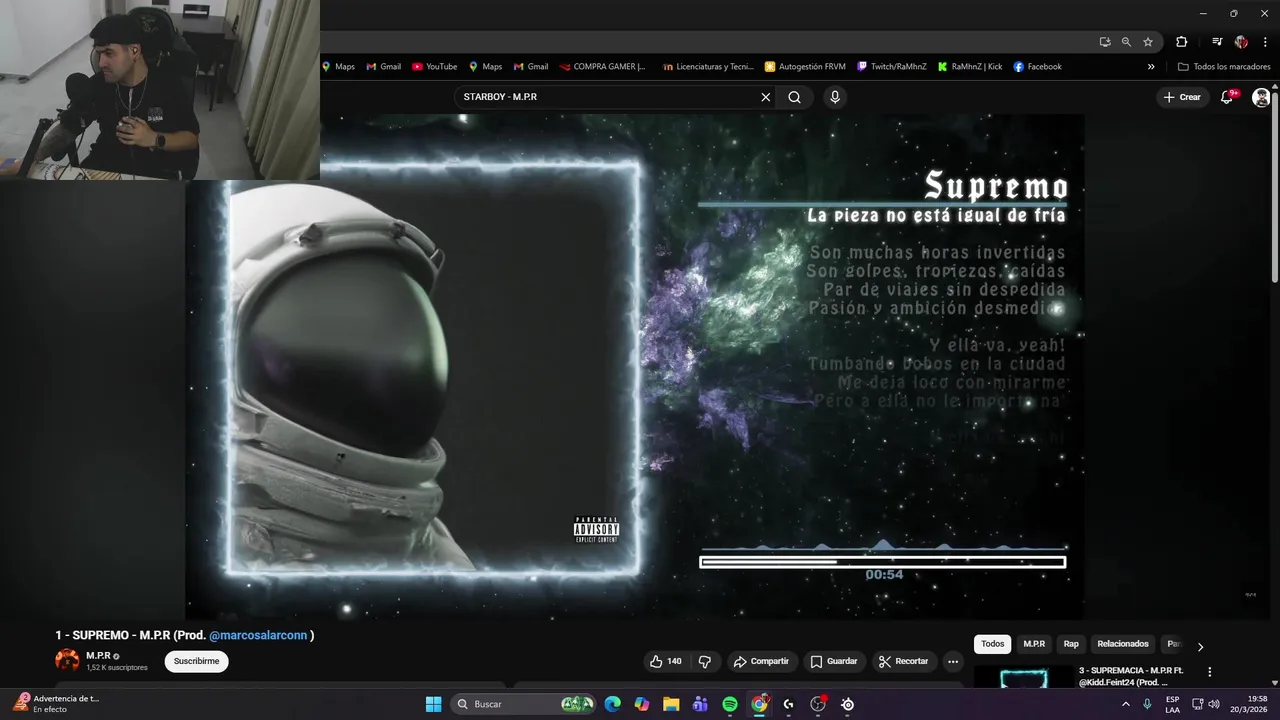Open more actions ellipsis under video
Viewport: 1280px width, 720px height.
953,661
